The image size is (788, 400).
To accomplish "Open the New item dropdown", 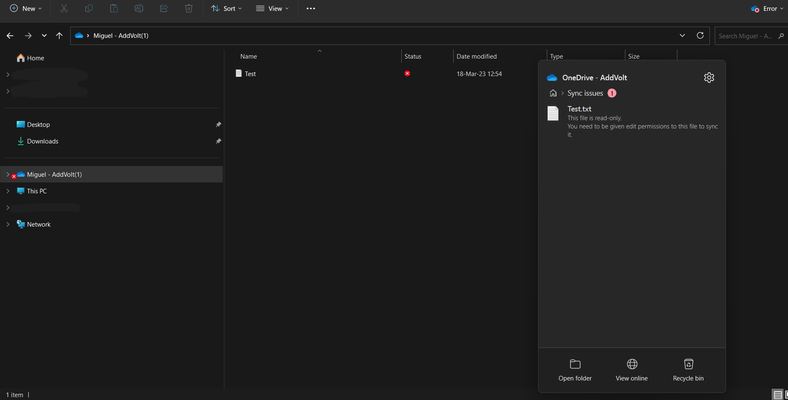I will 26,9.
